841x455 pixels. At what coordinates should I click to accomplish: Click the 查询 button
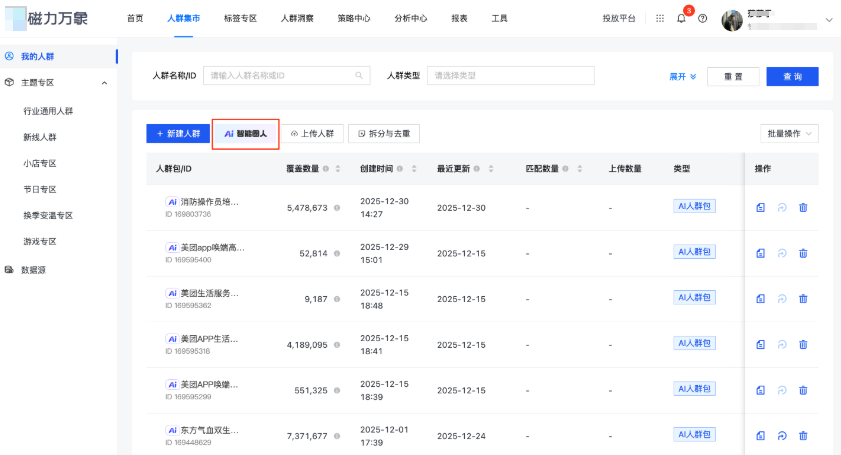tap(792, 77)
